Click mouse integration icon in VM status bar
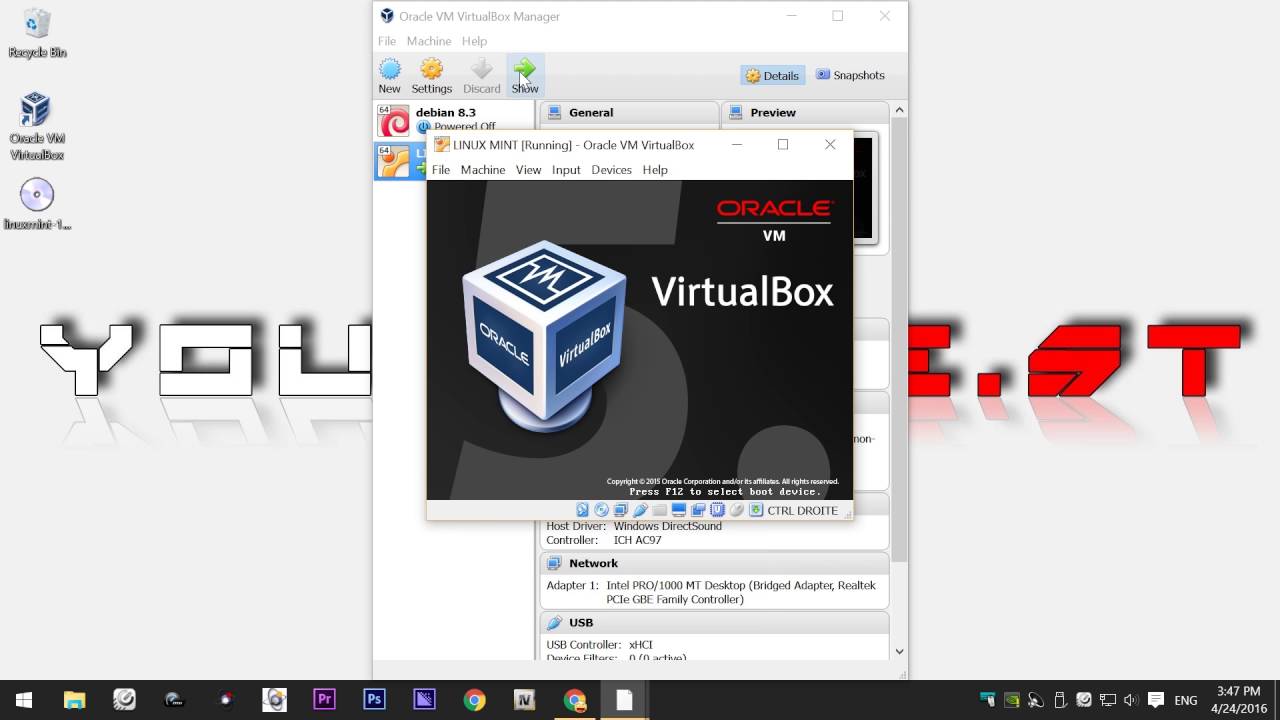1280x720 pixels. coord(737,510)
